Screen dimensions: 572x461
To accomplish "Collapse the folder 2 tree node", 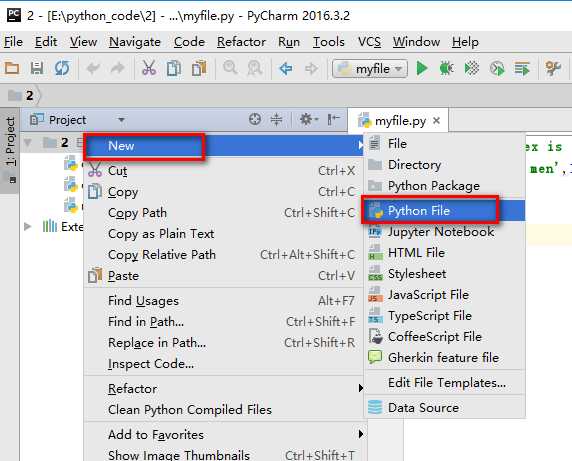I will pyautogui.click(x=28, y=142).
